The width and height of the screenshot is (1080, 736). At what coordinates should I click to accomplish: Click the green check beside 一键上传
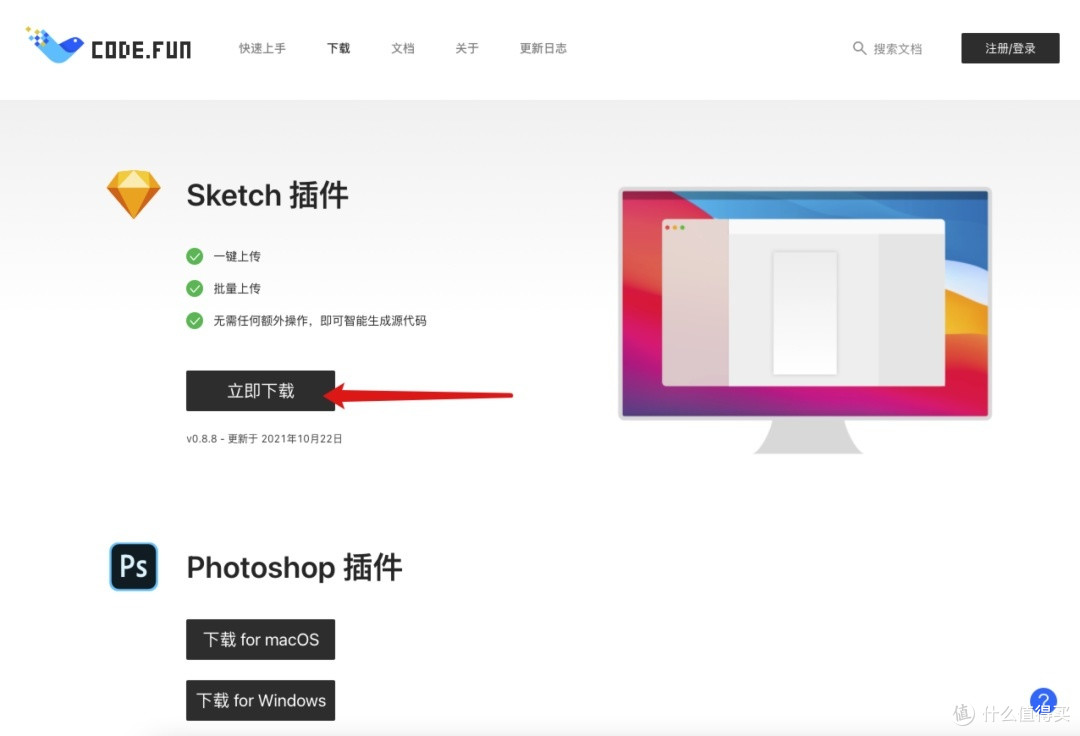pyautogui.click(x=195, y=256)
